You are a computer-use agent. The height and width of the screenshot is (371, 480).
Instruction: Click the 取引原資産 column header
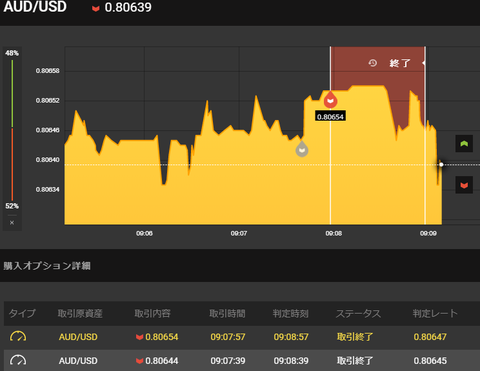pos(80,313)
